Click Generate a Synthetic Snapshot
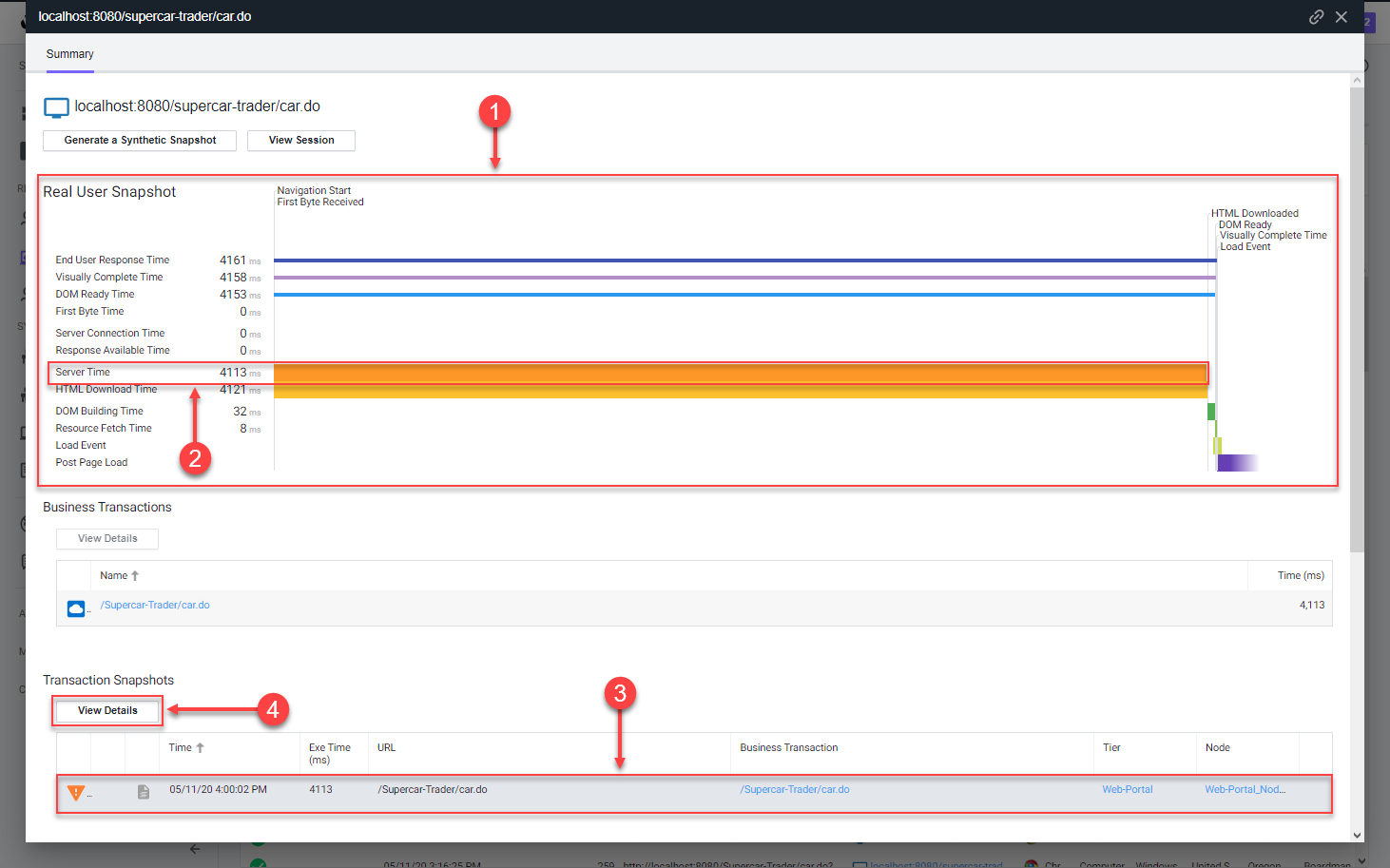1390x868 pixels. (x=140, y=141)
